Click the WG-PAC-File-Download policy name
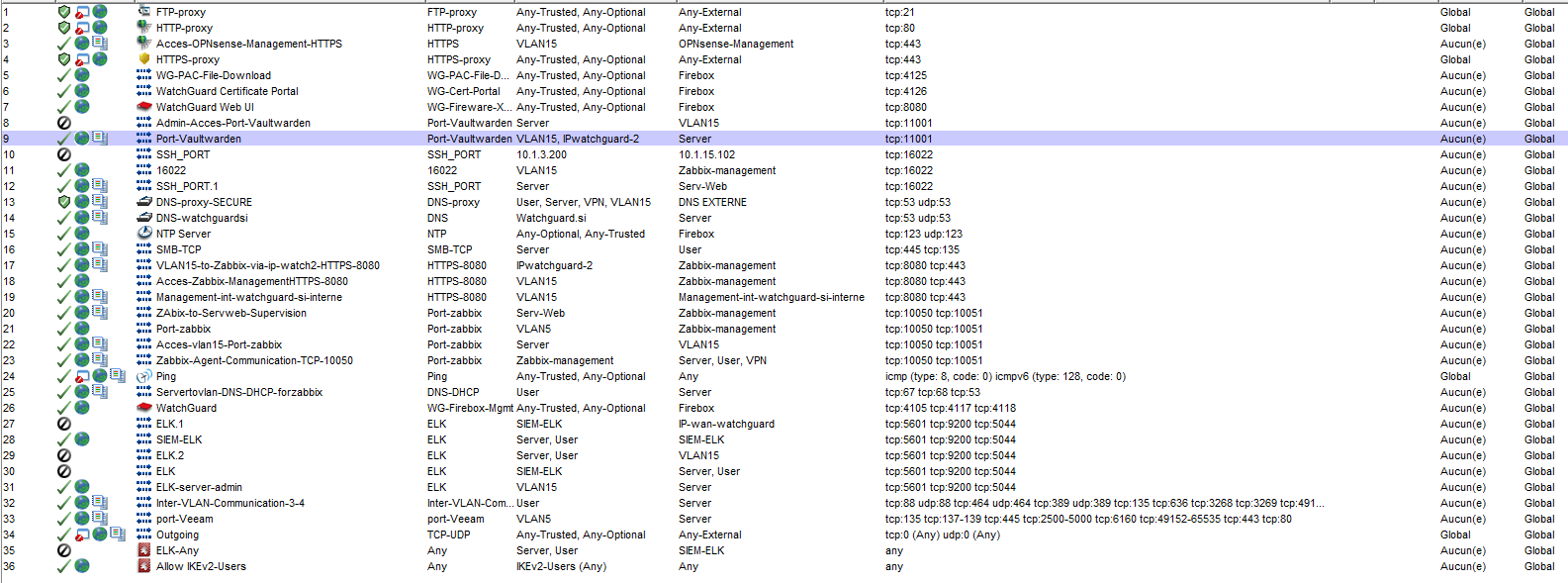The image size is (1568, 583). point(214,75)
